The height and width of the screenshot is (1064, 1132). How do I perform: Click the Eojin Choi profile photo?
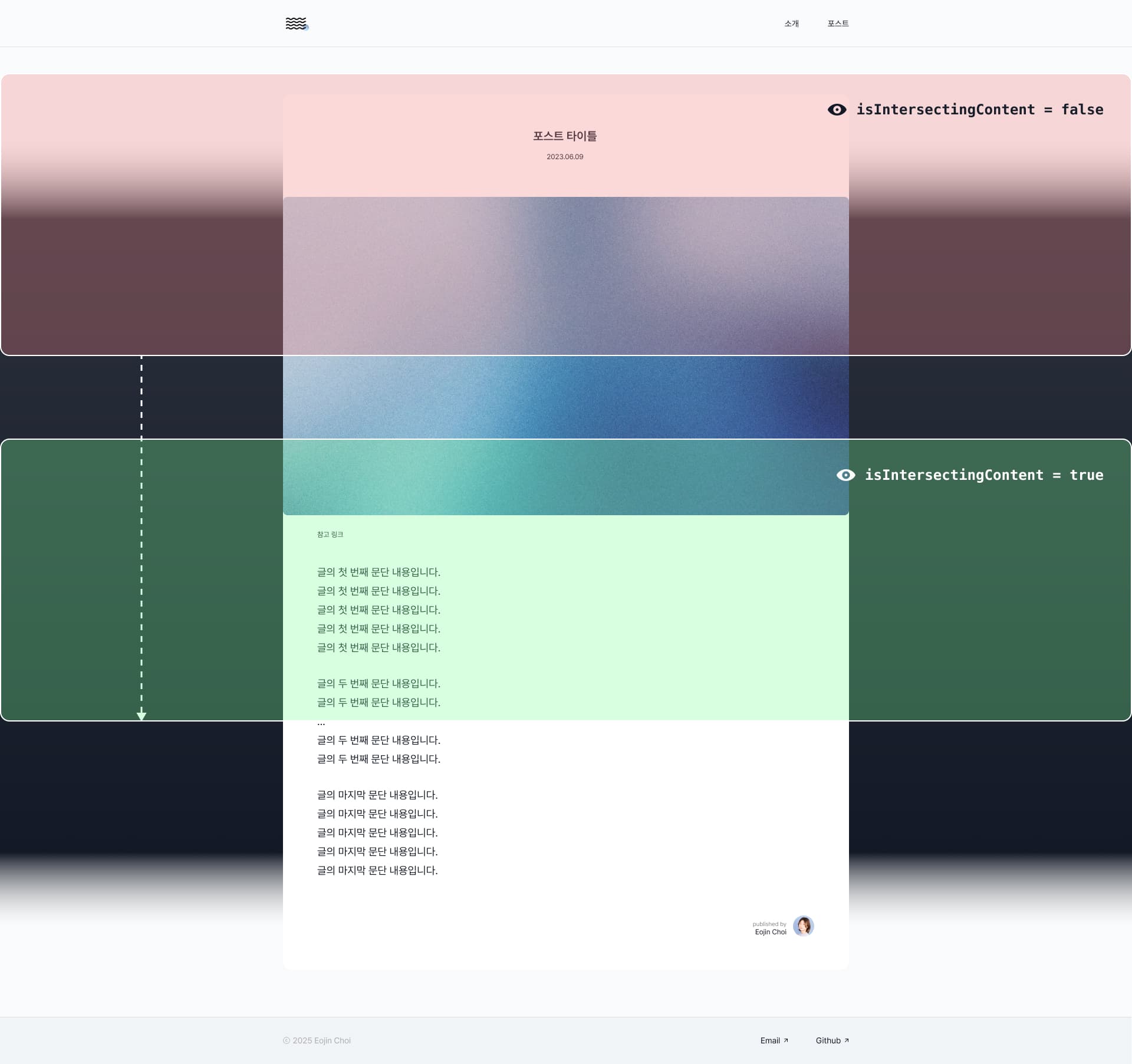coord(803,925)
